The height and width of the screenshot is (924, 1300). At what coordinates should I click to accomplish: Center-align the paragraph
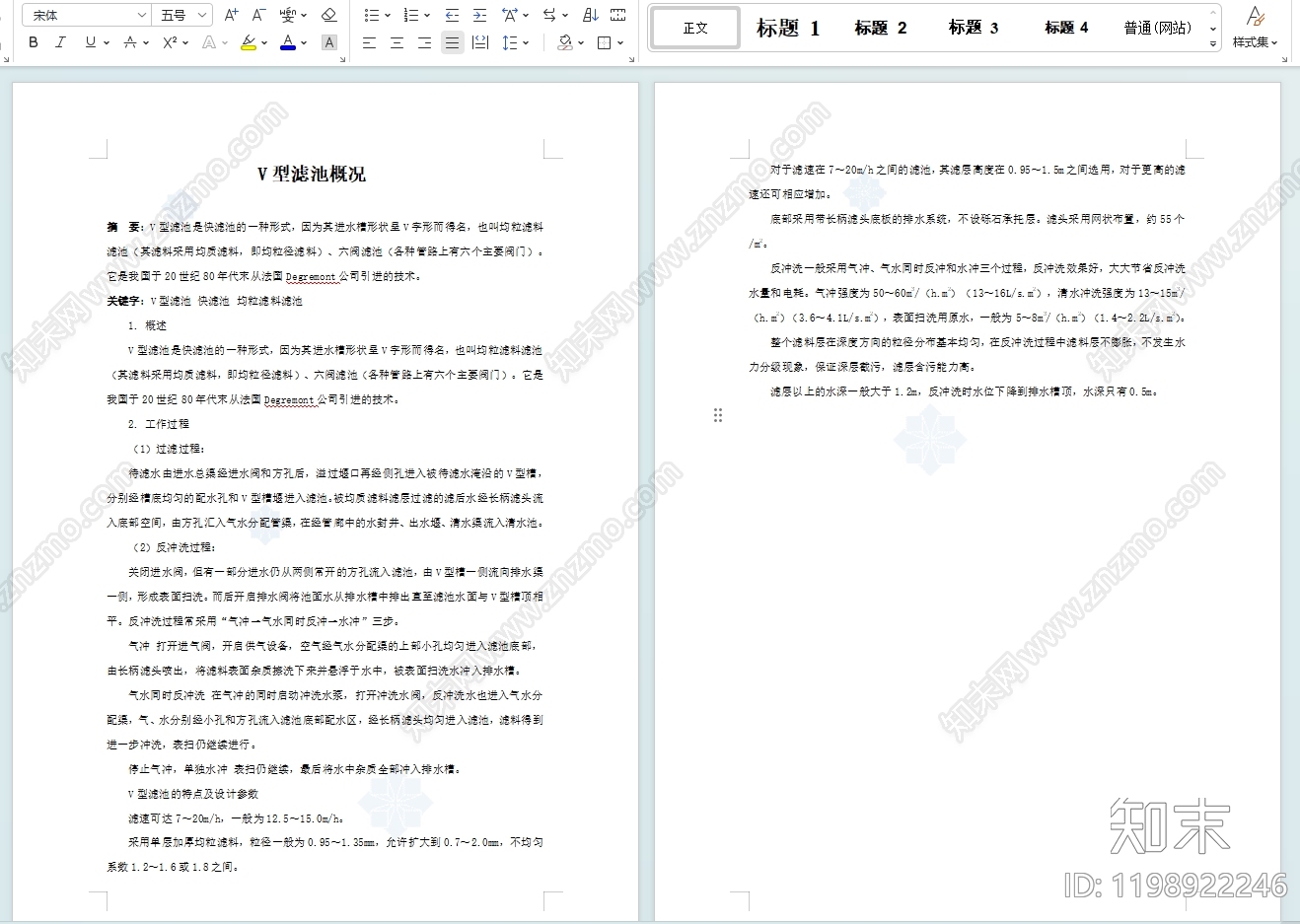click(x=397, y=42)
